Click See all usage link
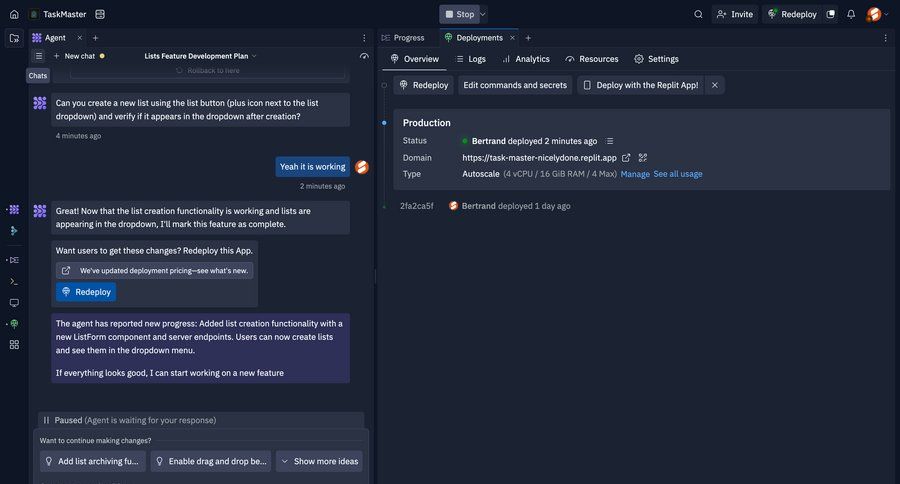Image resolution: width=900 pixels, height=484 pixels. [x=678, y=174]
